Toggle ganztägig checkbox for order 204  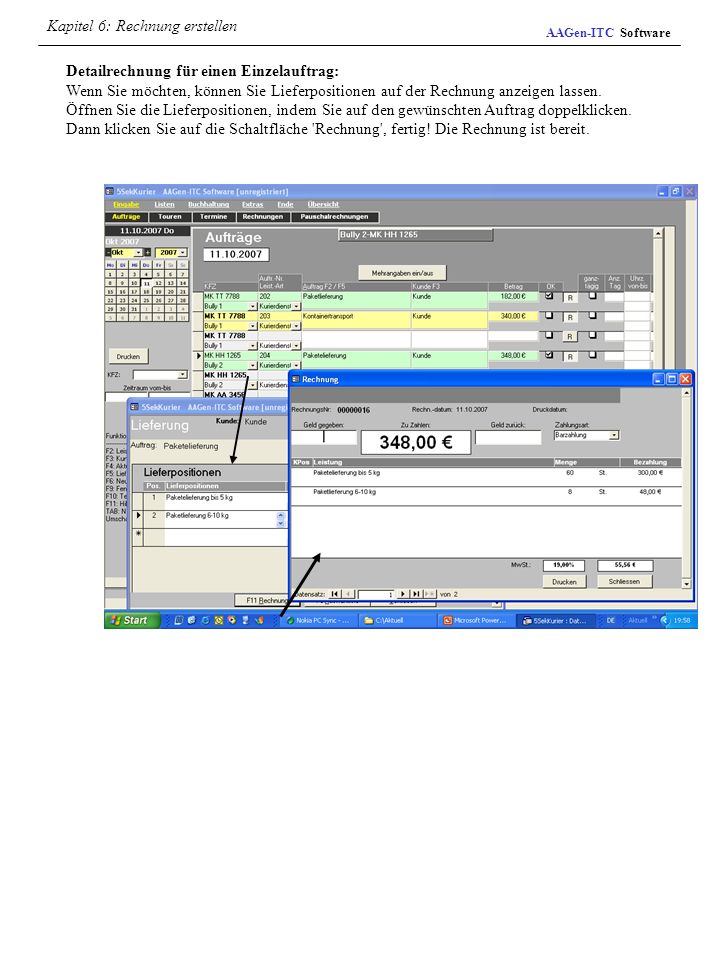click(x=592, y=354)
